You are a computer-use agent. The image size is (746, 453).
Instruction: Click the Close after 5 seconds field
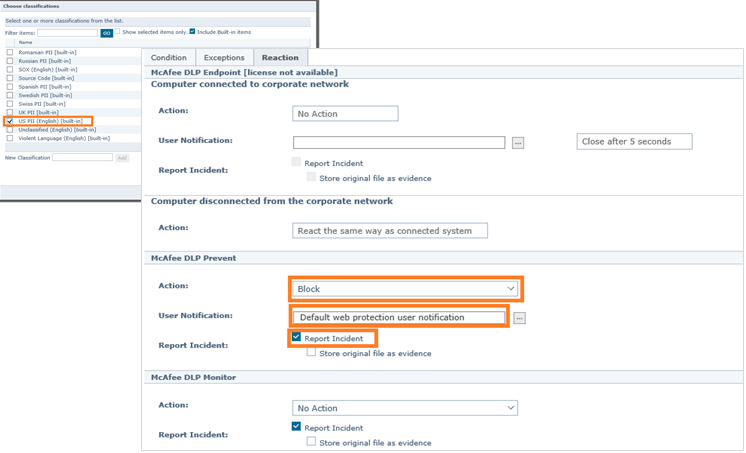tap(634, 142)
